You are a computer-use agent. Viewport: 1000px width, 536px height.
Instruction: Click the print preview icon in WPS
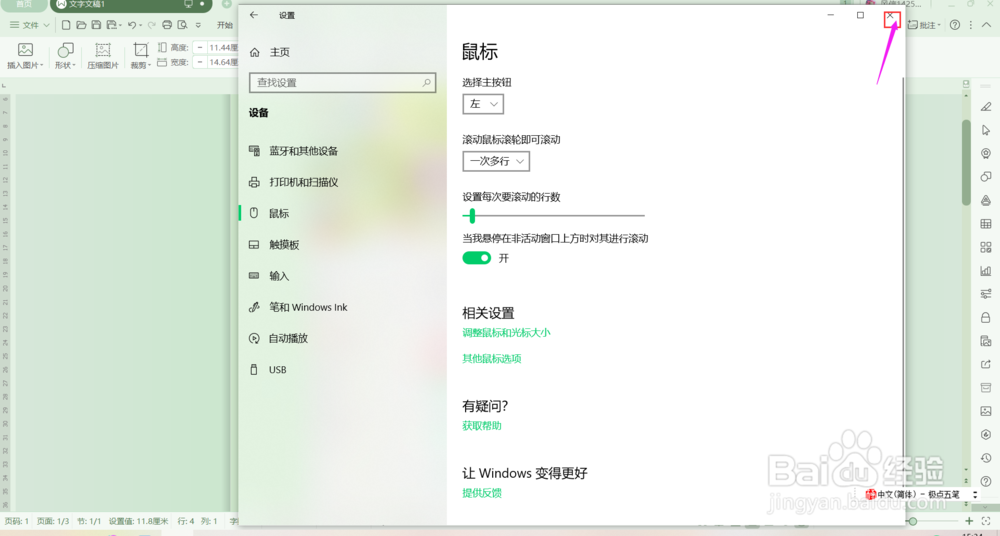pos(182,25)
